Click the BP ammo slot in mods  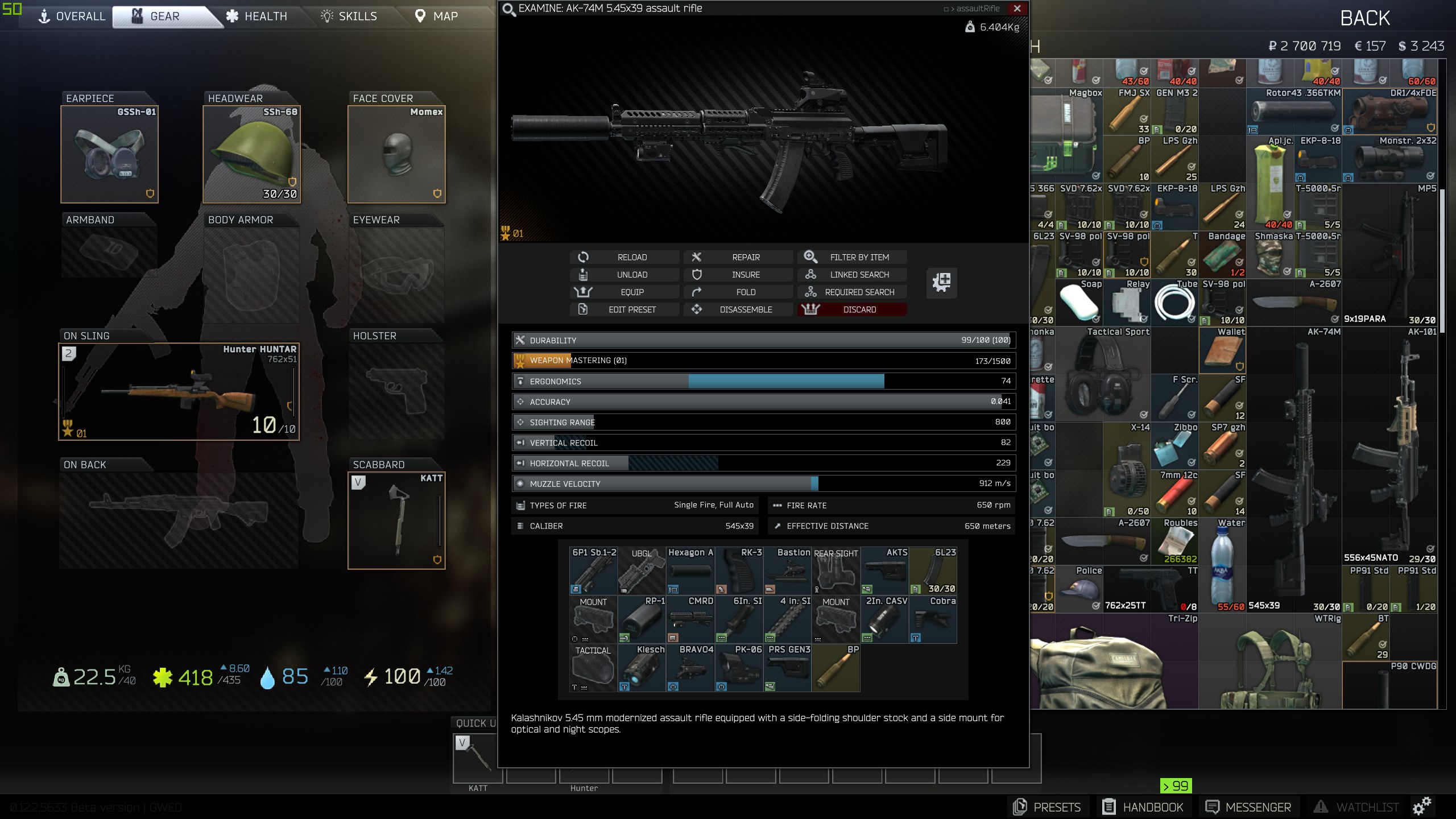pyautogui.click(x=835, y=668)
